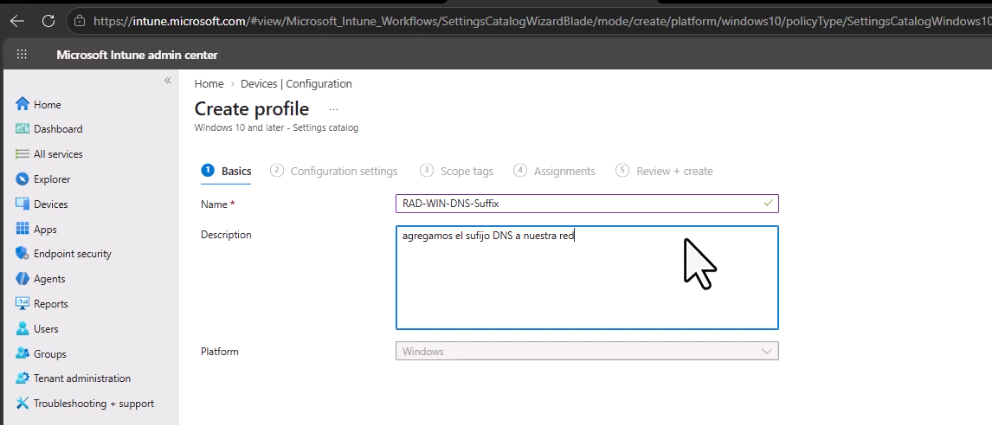
Task: Open the Dashboard sidebar icon
Action: point(23,129)
